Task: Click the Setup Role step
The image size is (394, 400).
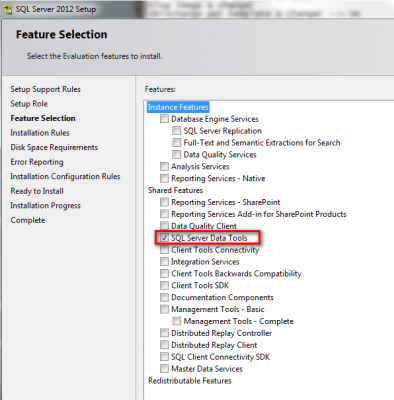Action: pyautogui.click(x=29, y=104)
